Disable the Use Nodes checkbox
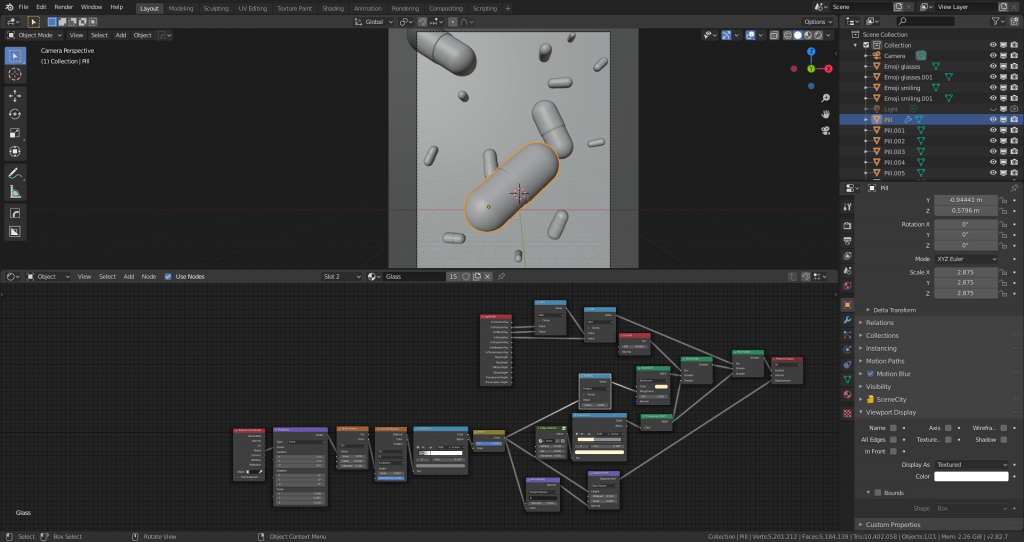 tap(168, 276)
